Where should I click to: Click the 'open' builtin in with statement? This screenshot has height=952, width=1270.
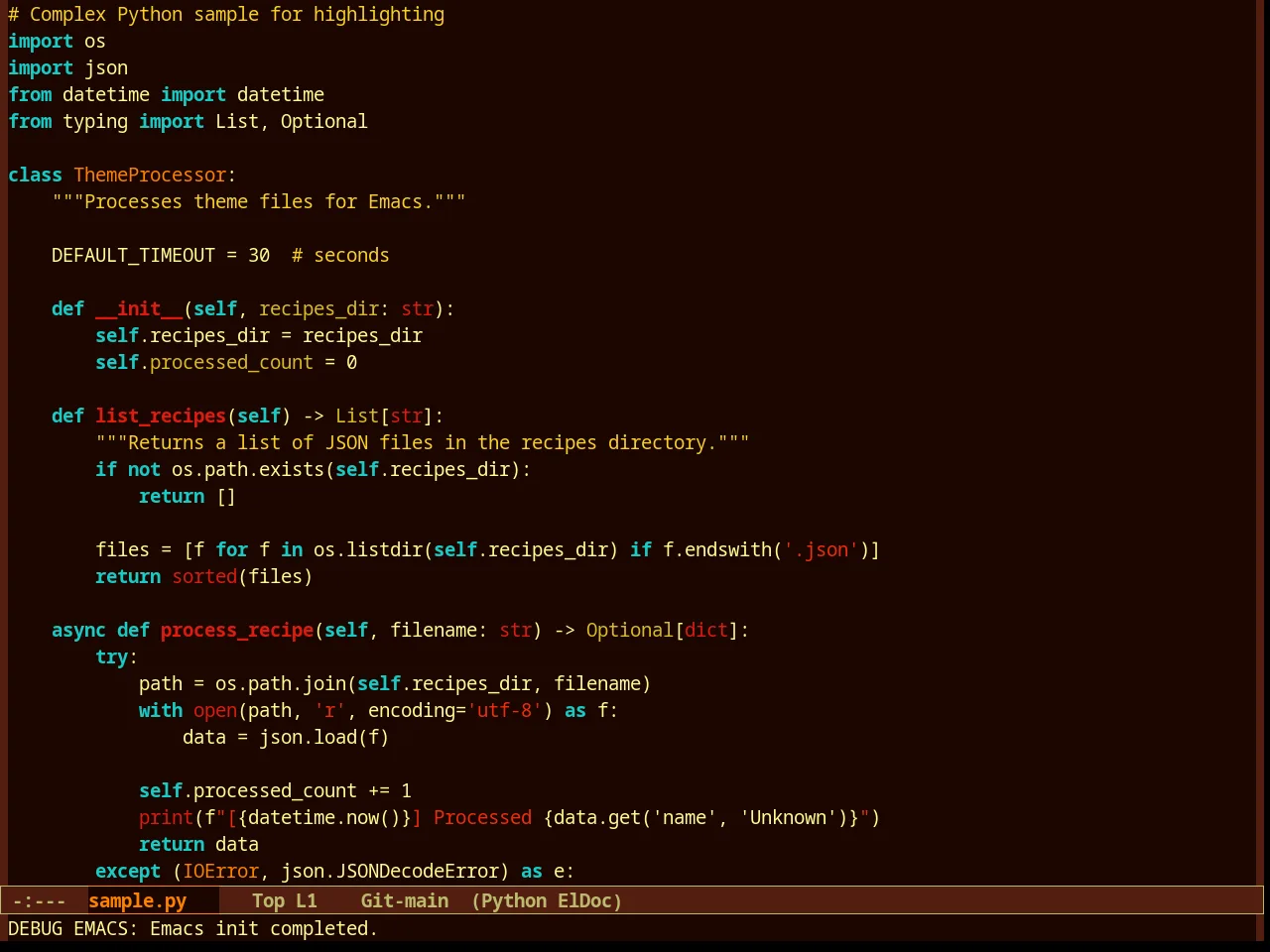coord(215,710)
